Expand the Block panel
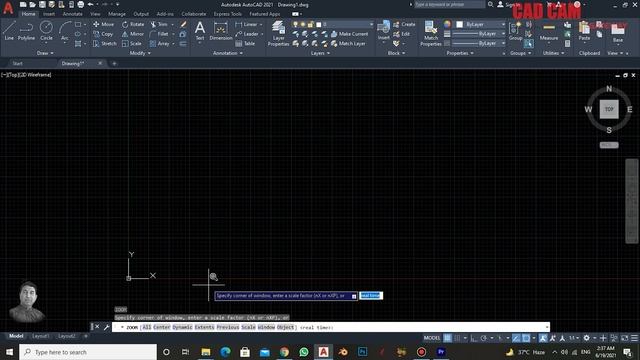This screenshot has width=640, height=360. [396, 53]
